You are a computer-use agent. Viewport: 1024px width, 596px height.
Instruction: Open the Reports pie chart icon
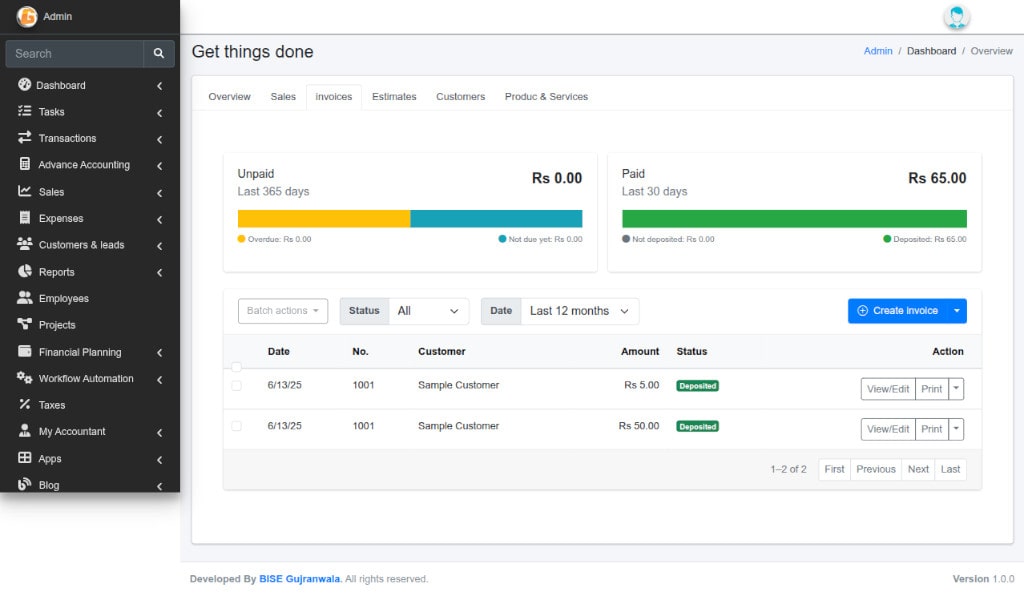coord(25,272)
